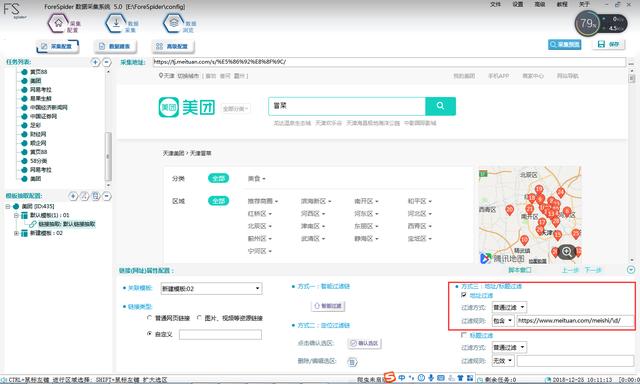Open the 数据采集 download hexagon icon

point(116,23)
